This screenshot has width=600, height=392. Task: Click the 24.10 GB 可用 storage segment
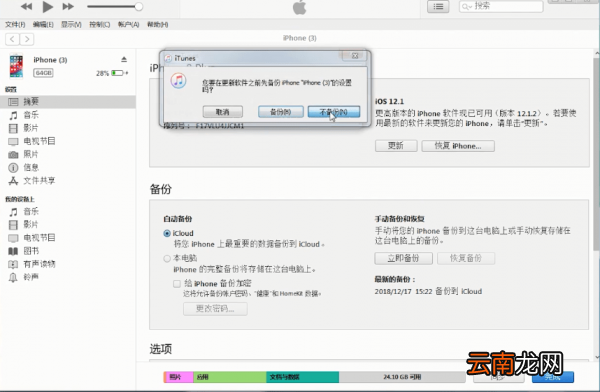point(402,377)
